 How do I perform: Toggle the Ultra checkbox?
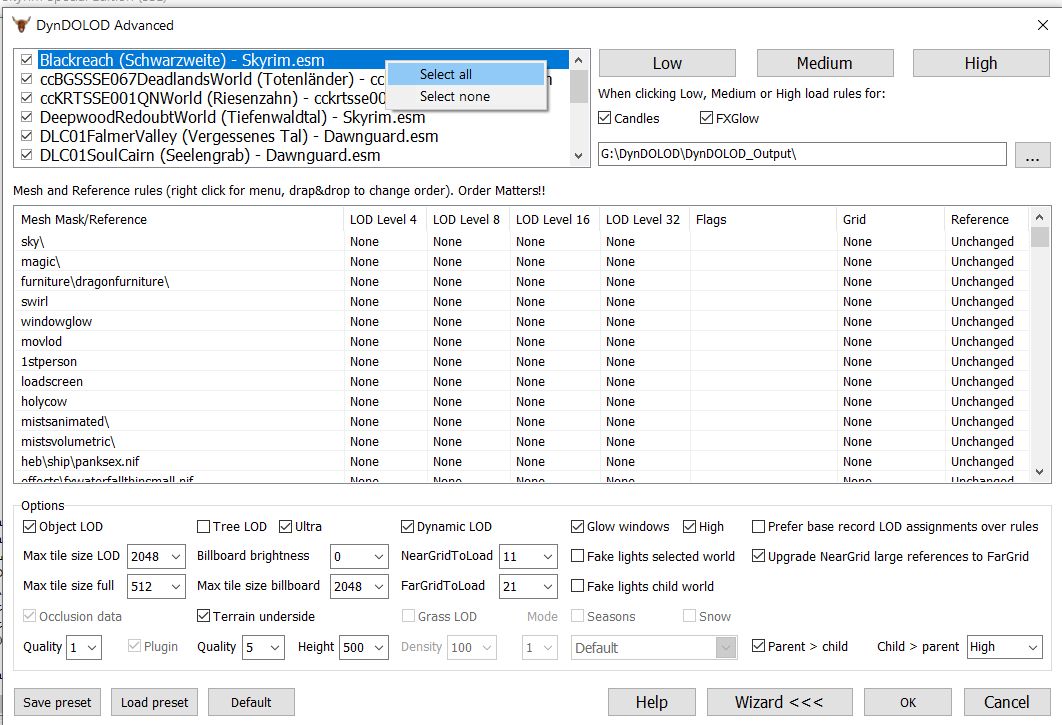(x=285, y=526)
